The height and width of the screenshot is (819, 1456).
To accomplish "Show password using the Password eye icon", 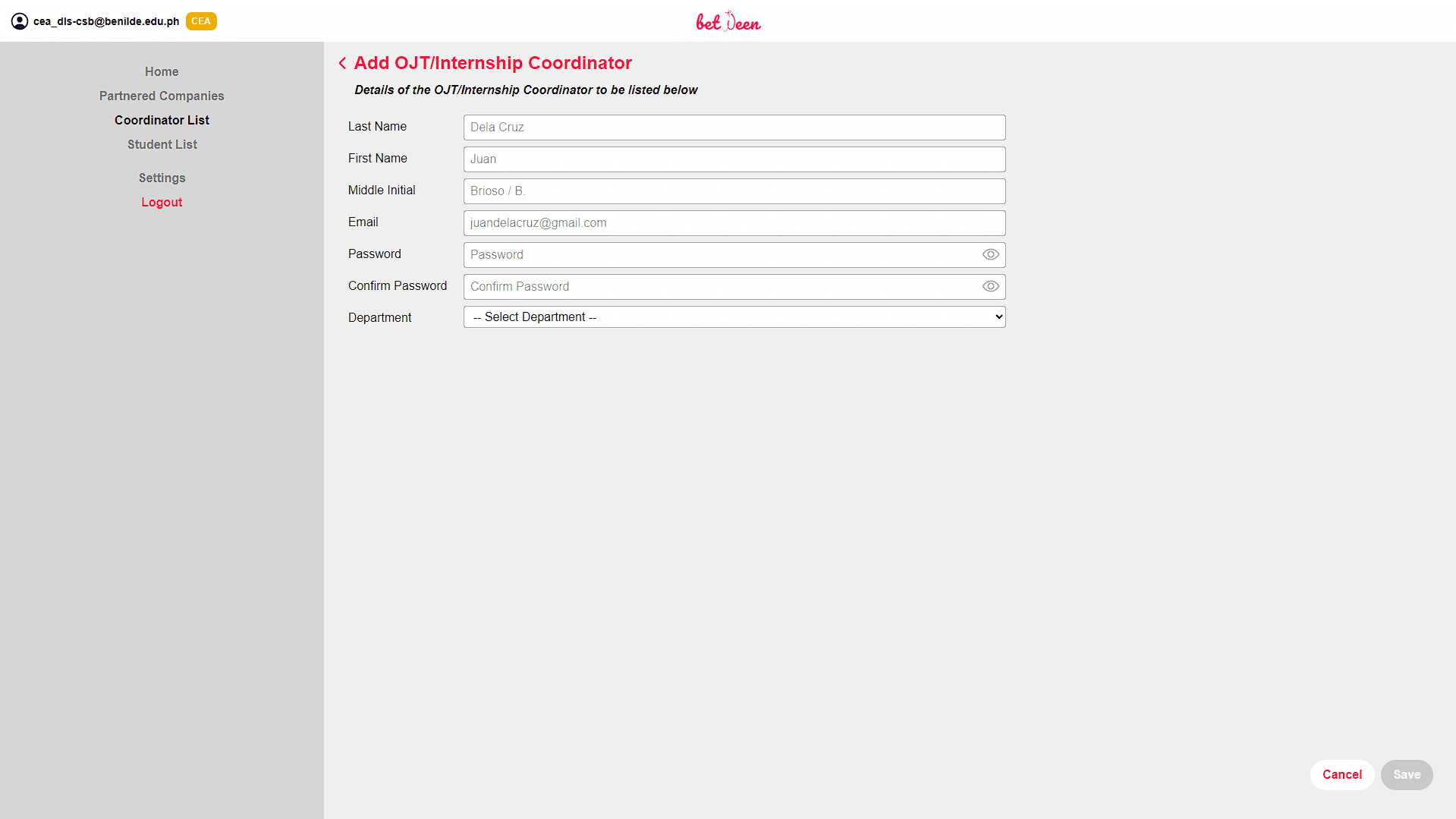I will 990,255.
